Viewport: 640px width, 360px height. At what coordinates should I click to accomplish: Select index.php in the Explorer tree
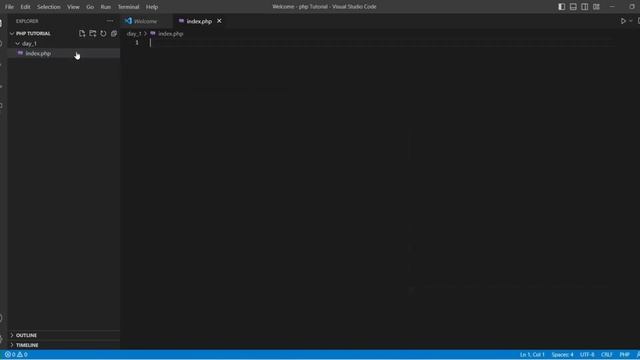[x=64, y=53]
